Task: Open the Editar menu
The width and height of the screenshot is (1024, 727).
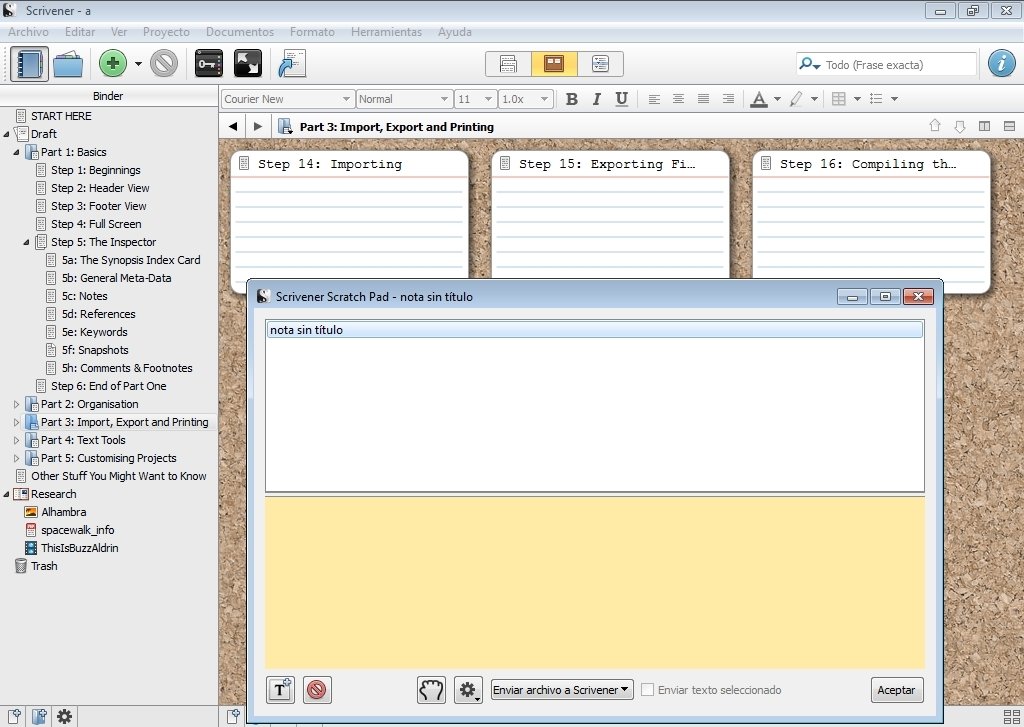Action: coord(80,31)
